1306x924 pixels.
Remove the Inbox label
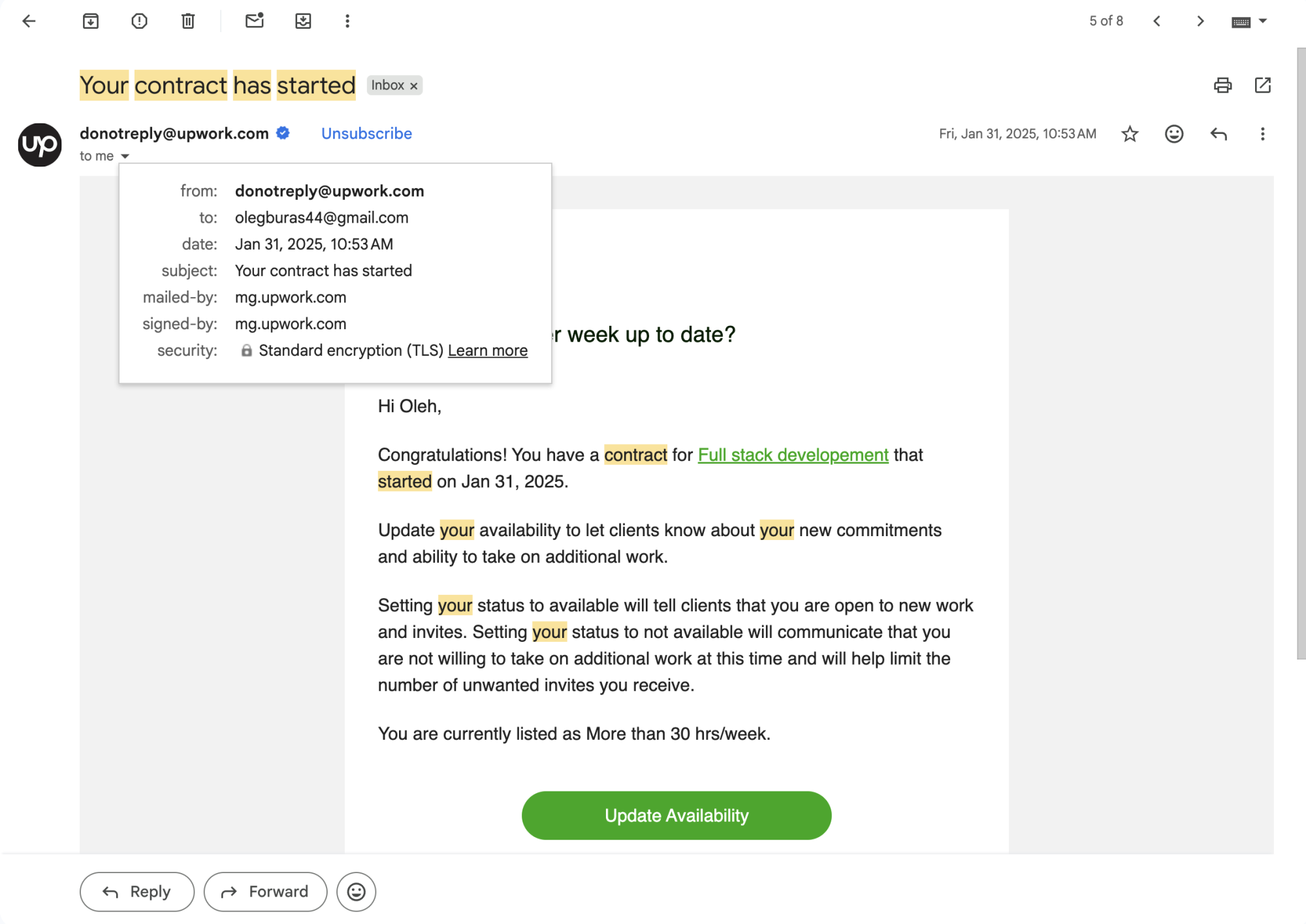coord(413,86)
